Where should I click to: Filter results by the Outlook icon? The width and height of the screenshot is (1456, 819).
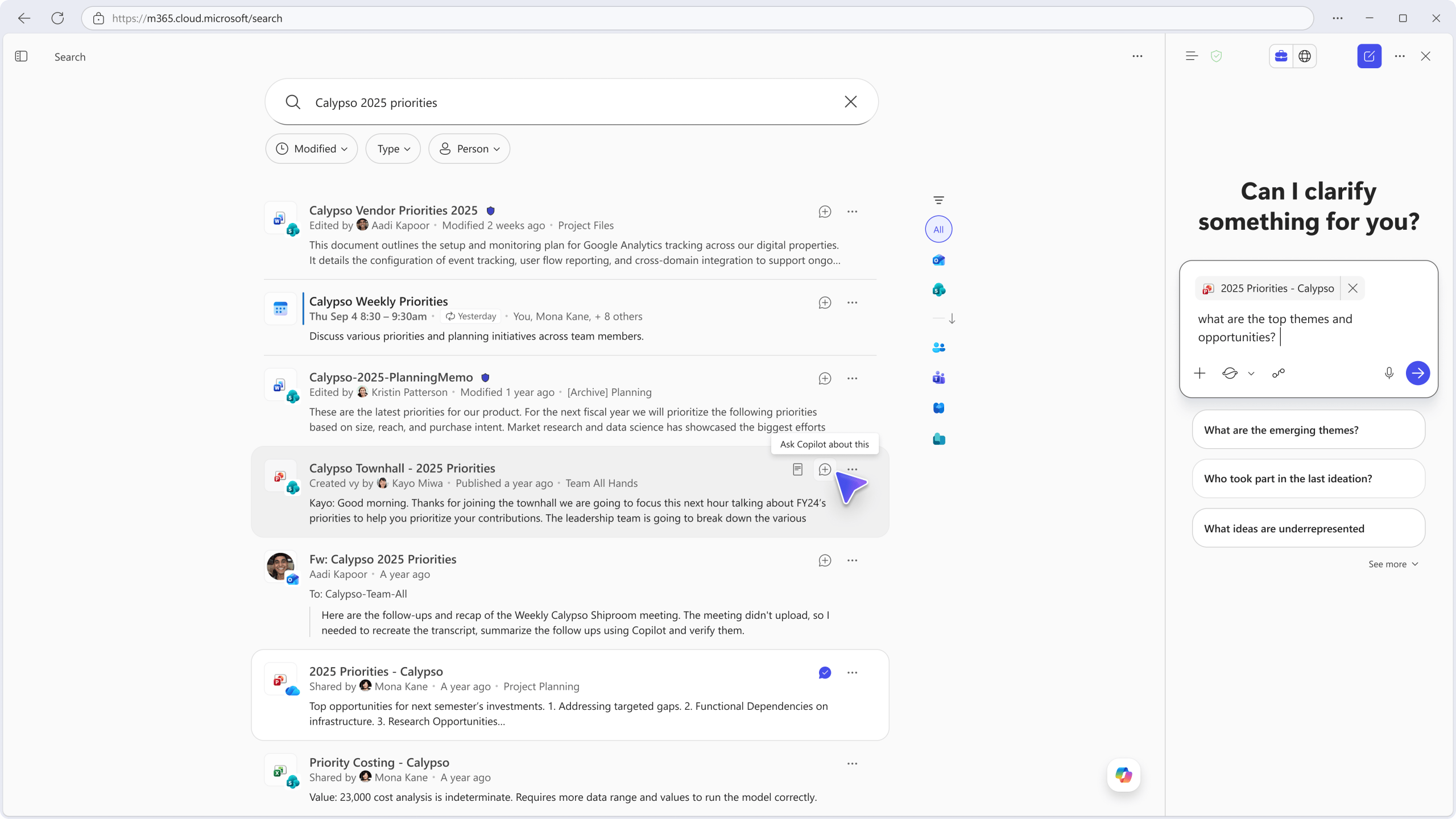(938, 260)
